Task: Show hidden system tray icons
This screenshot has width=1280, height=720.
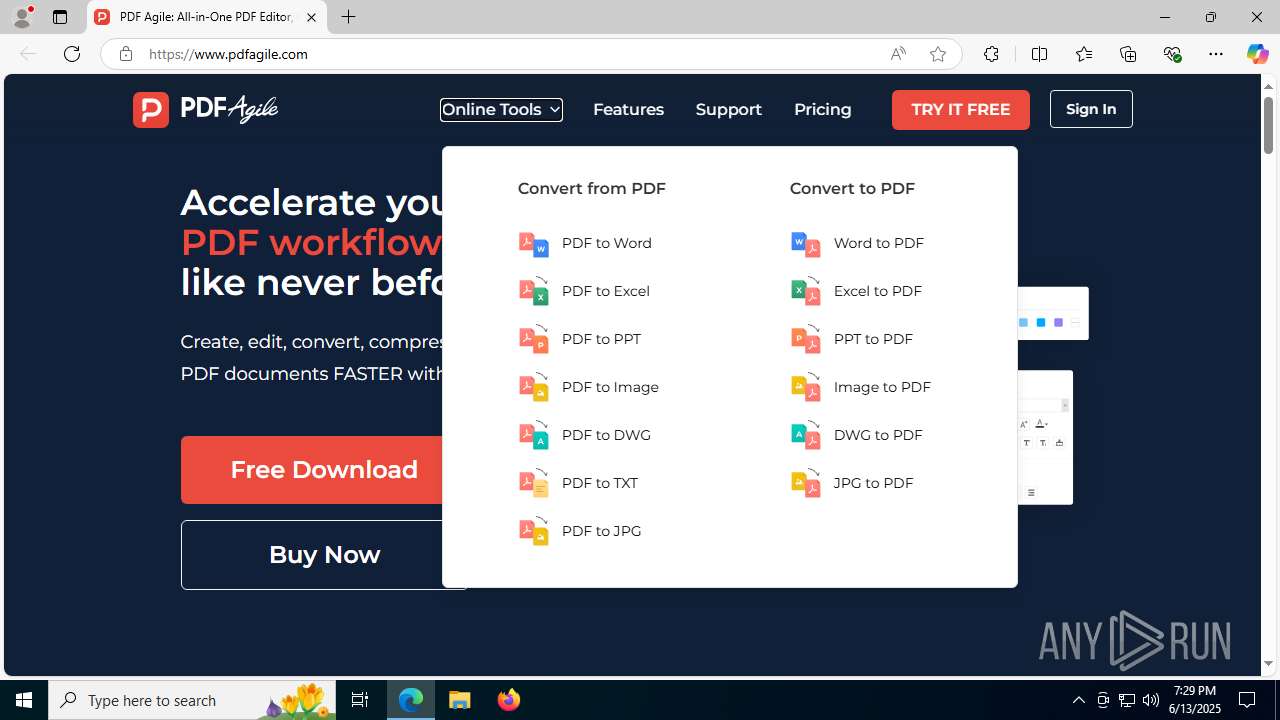Action: (x=1078, y=700)
